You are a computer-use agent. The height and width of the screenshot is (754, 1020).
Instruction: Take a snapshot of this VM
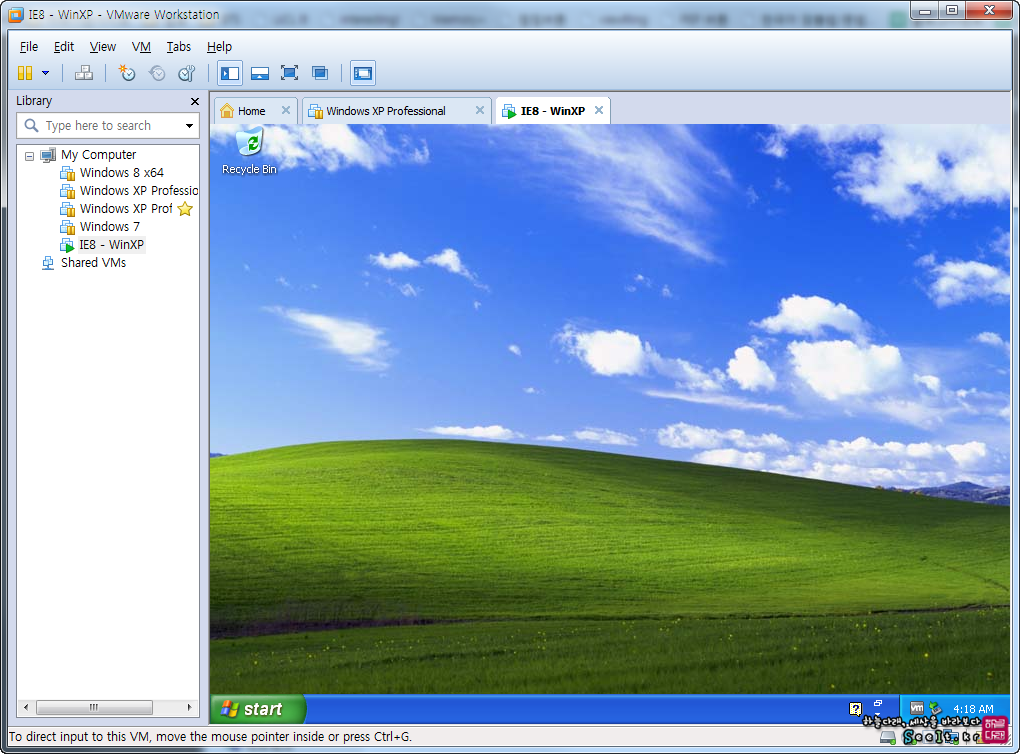coord(127,73)
